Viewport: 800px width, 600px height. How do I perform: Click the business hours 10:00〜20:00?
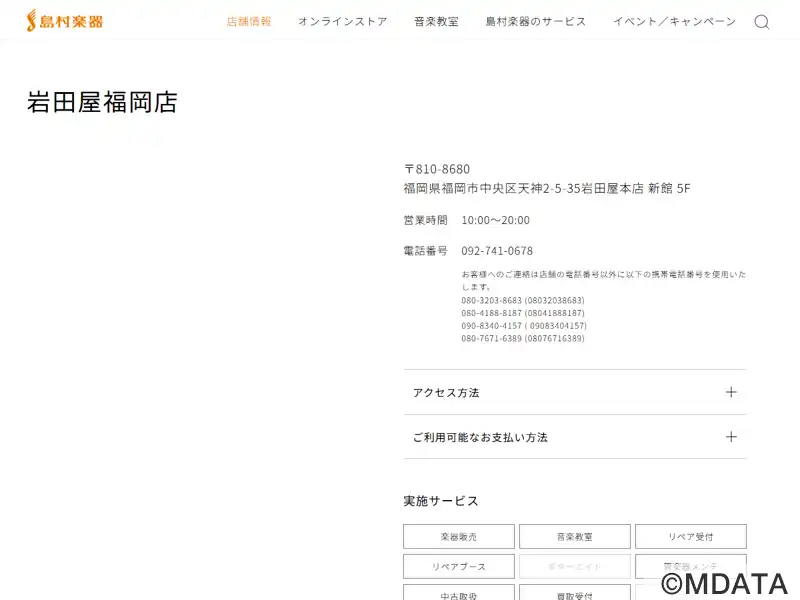tap(495, 220)
